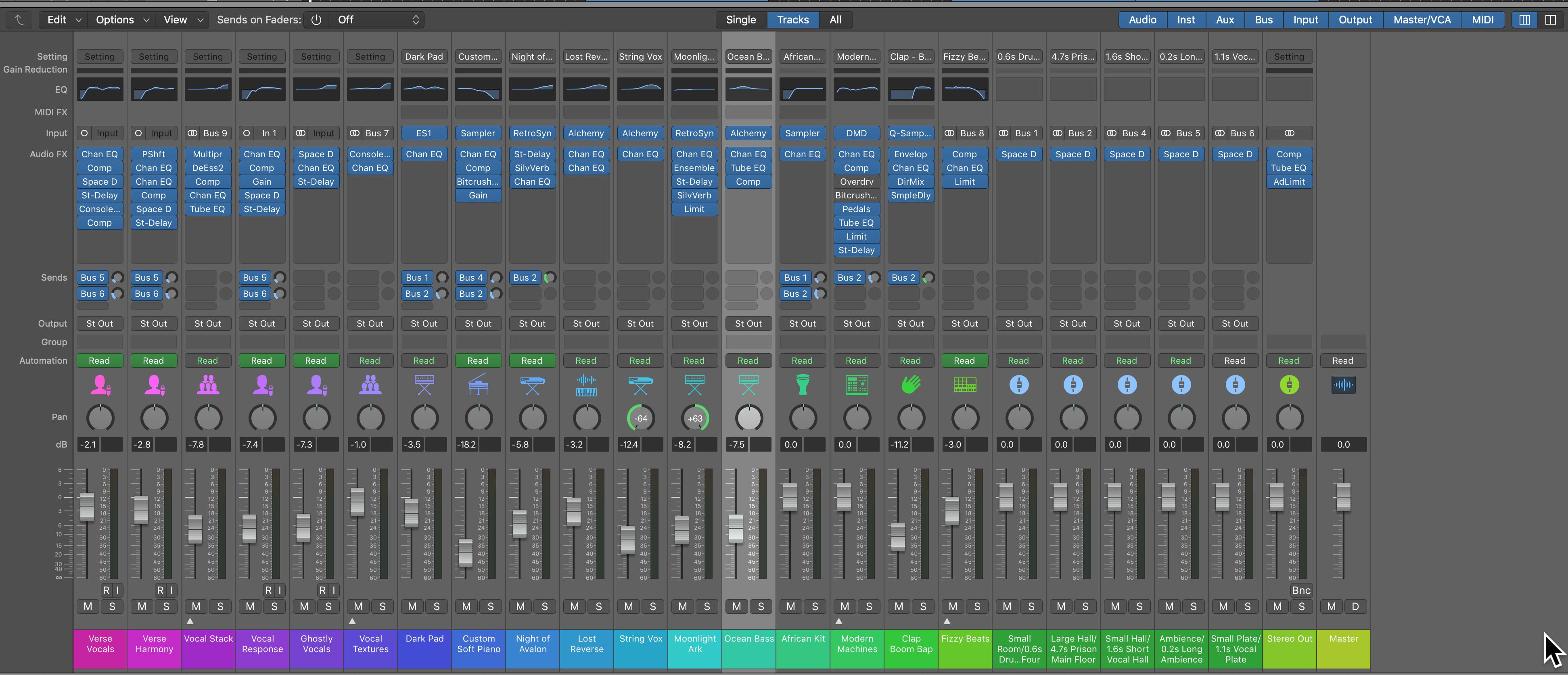Click the Bnc button on Stereo Out
1568x675 pixels.
(x=1301, y=590)
